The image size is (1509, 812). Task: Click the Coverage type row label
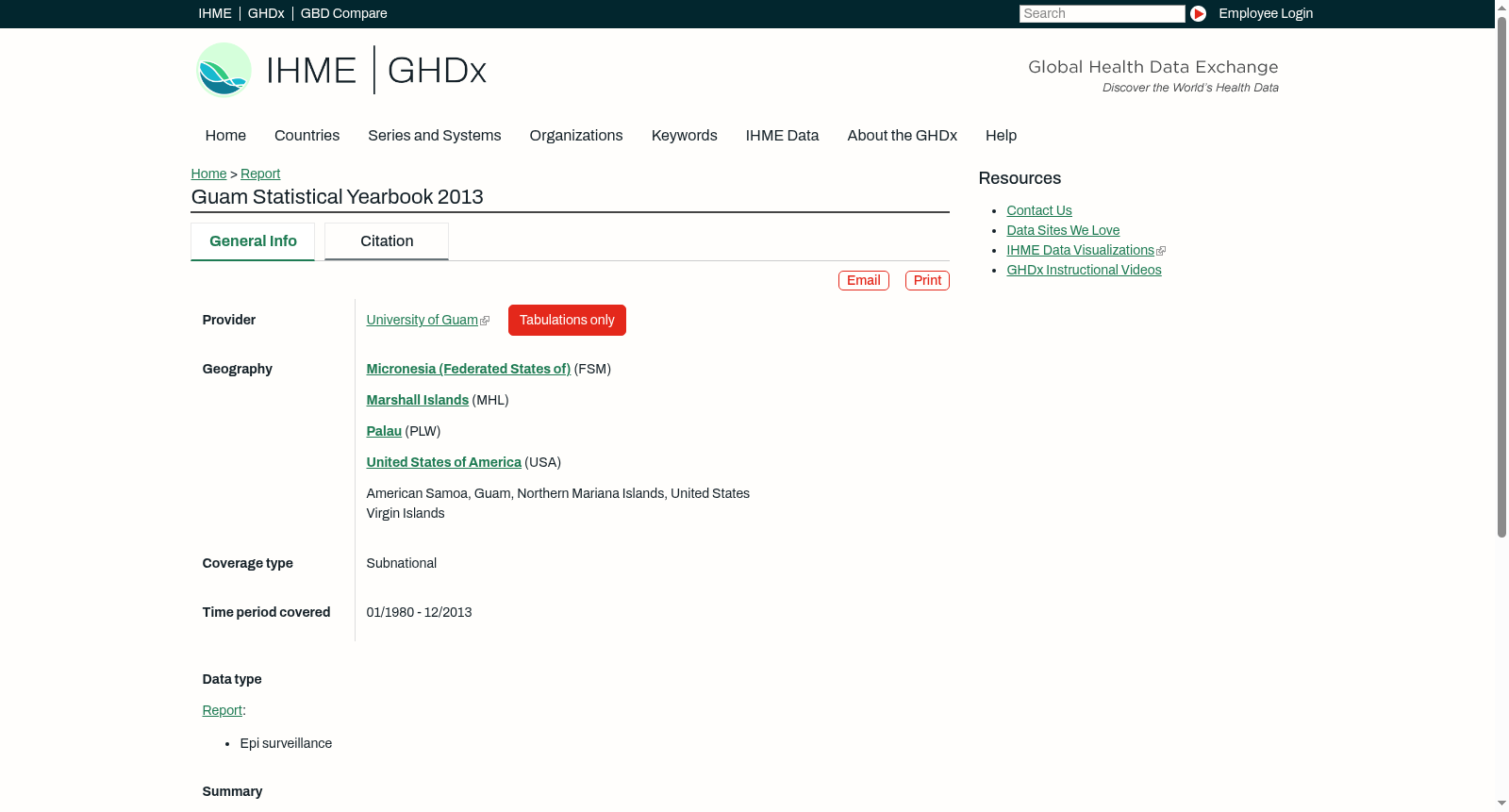click(x=248, y=563)
